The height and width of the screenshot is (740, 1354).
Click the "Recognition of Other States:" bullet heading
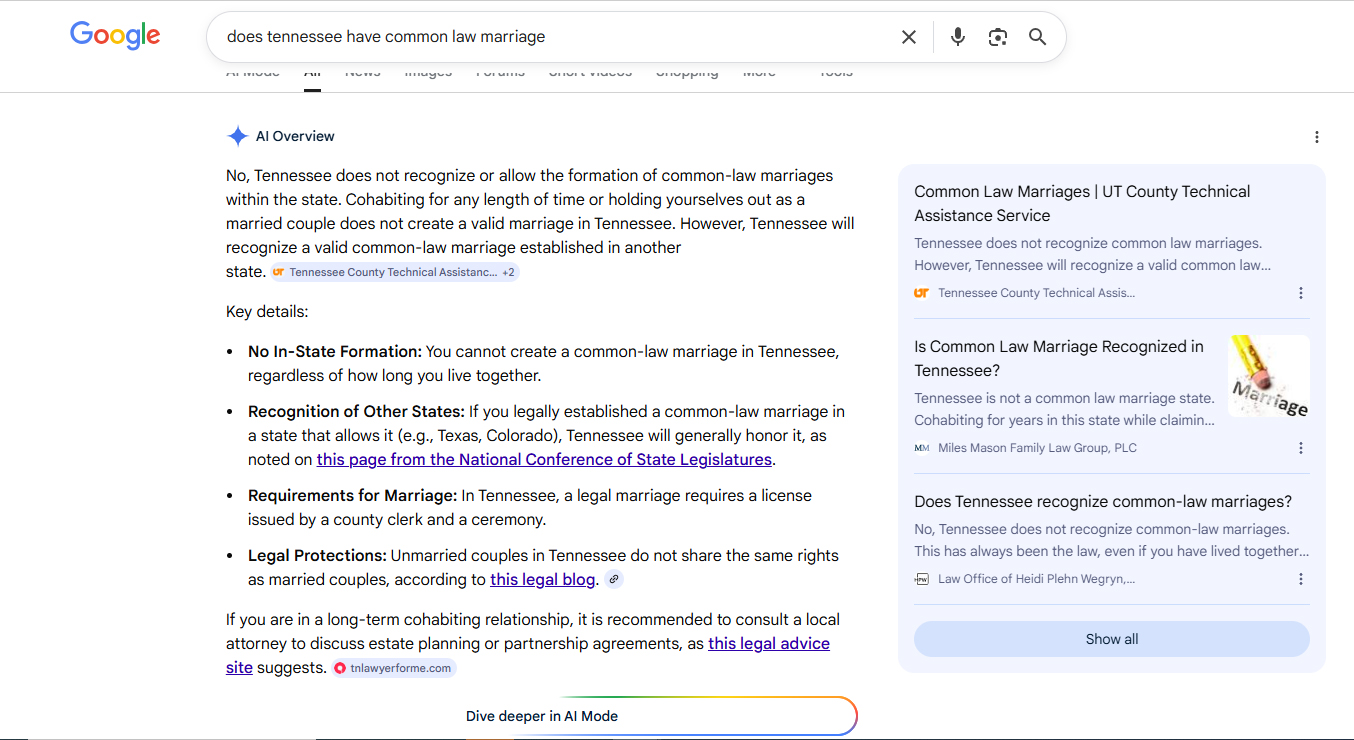(356, 412)
